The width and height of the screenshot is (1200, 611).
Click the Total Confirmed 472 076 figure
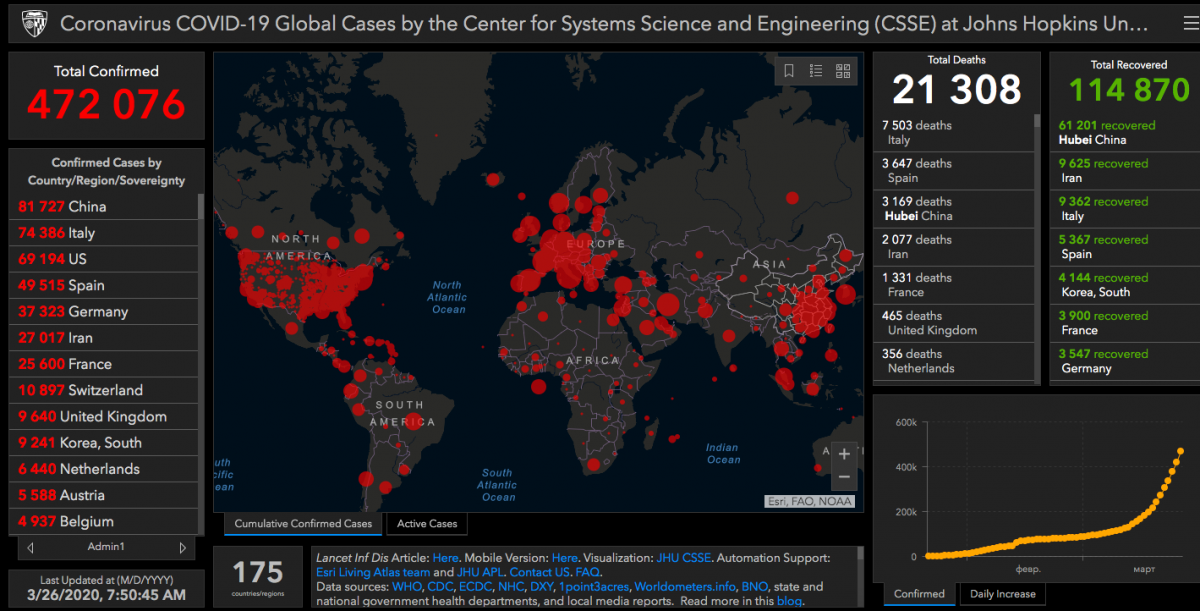pyautogui.click(x=106, y=104)
